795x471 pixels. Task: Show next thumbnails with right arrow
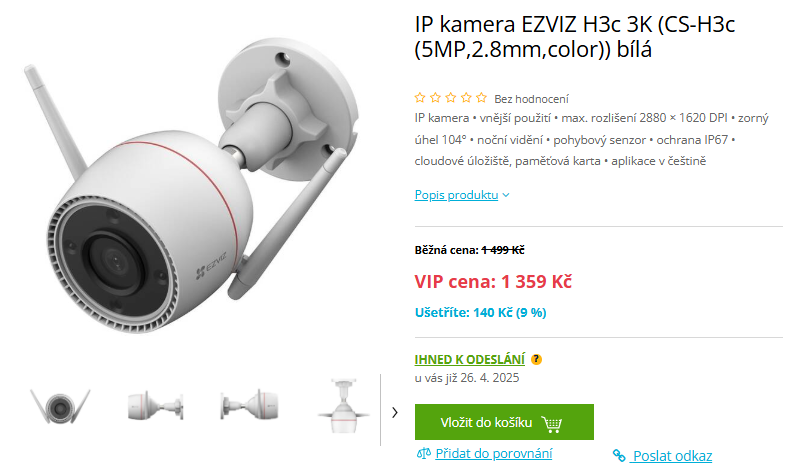(394, 412)
